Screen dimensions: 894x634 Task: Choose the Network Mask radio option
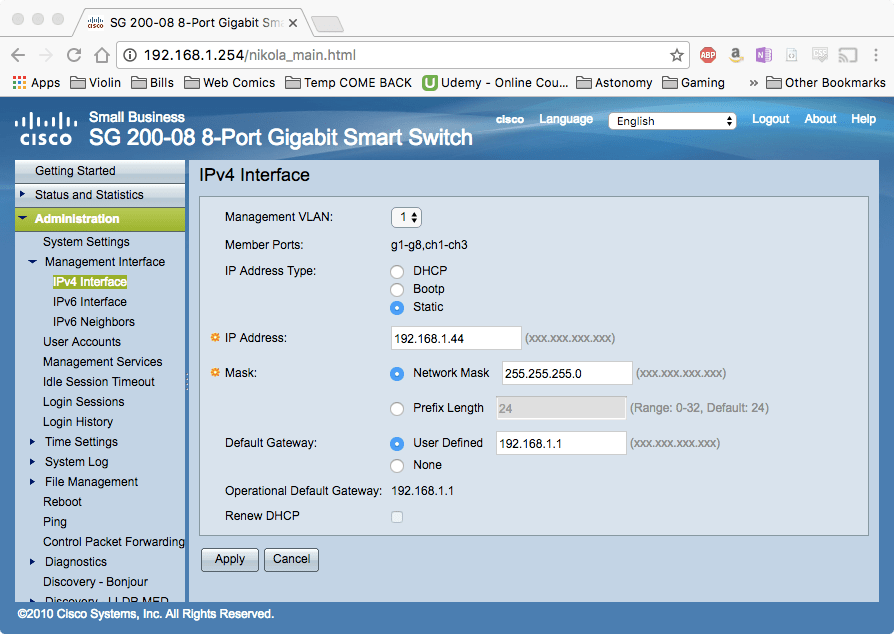(x=397, y=374)
